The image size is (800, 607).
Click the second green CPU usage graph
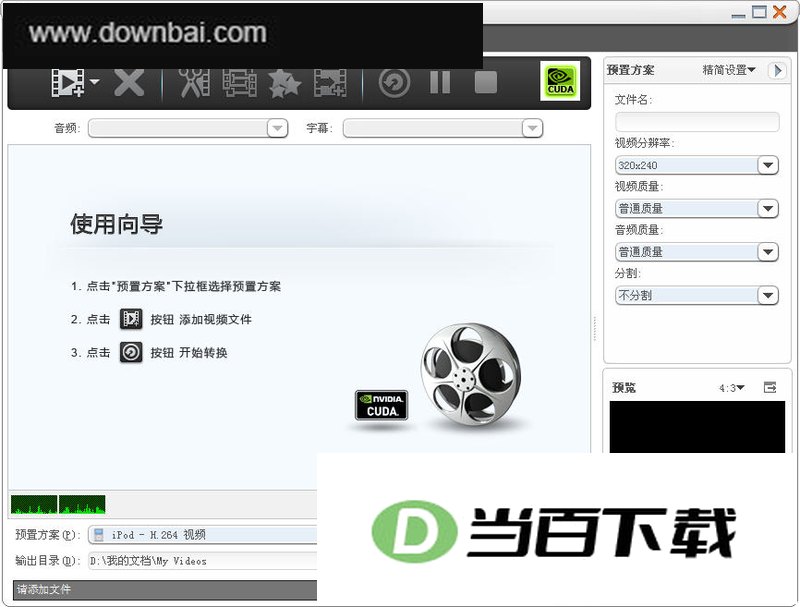pyautogui.click(x=82, y=504)
